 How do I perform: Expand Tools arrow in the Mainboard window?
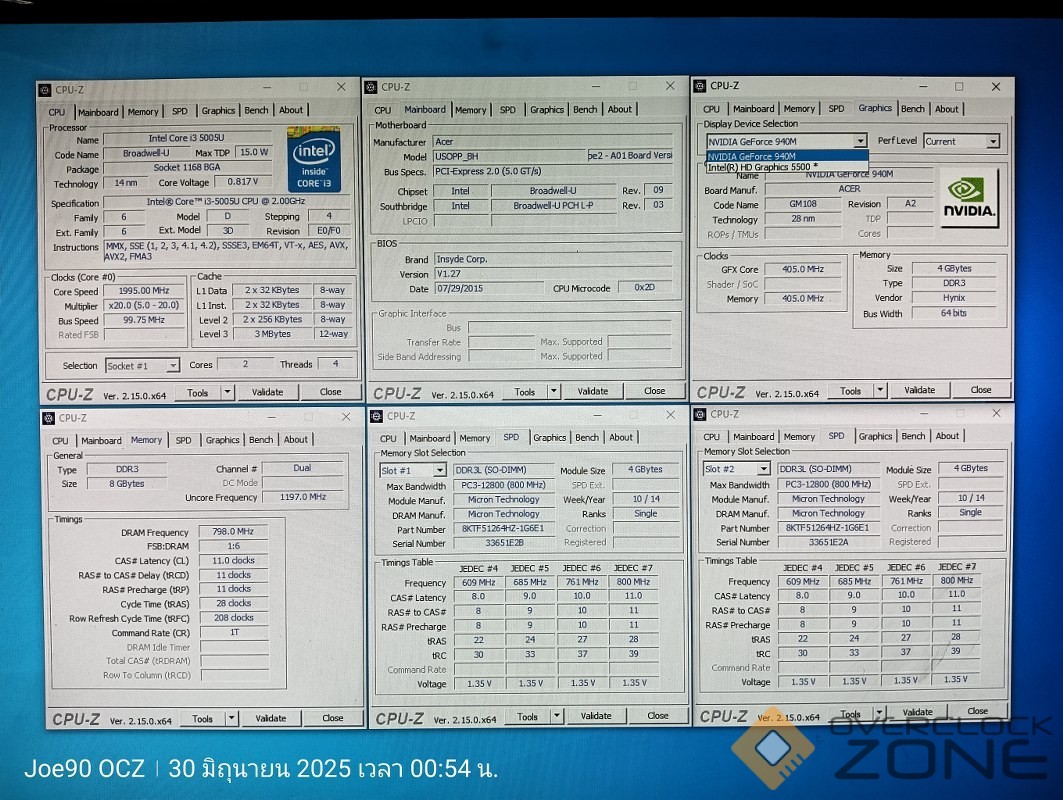[x=554, y=391]
